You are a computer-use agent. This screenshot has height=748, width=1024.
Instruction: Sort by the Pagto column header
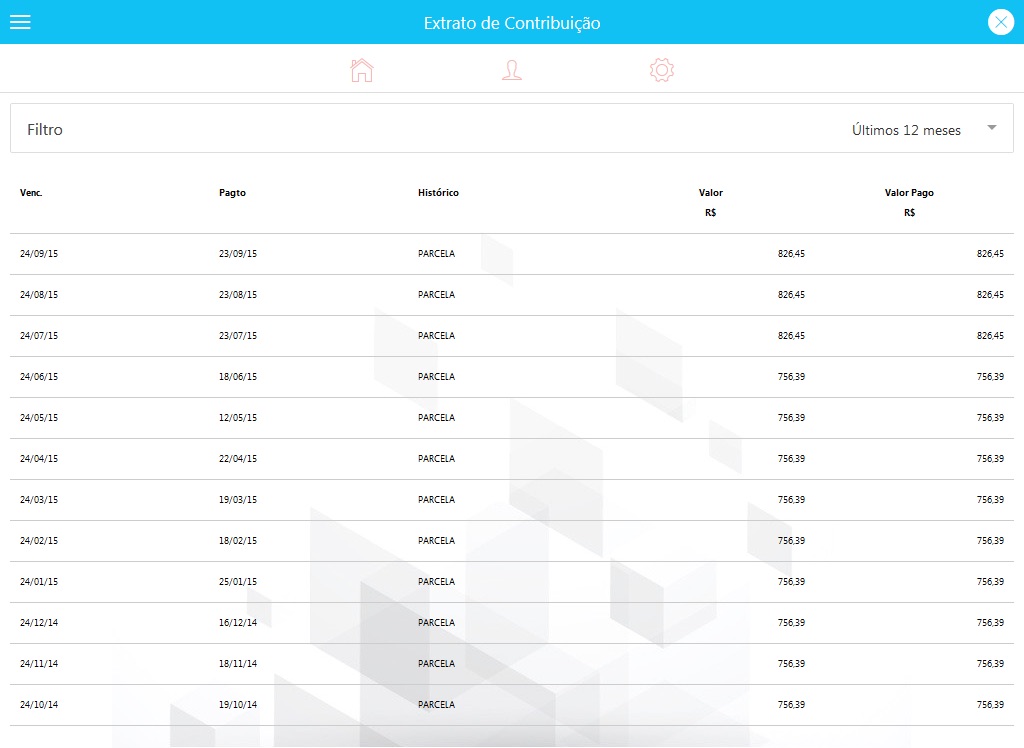tap(232, 193)
